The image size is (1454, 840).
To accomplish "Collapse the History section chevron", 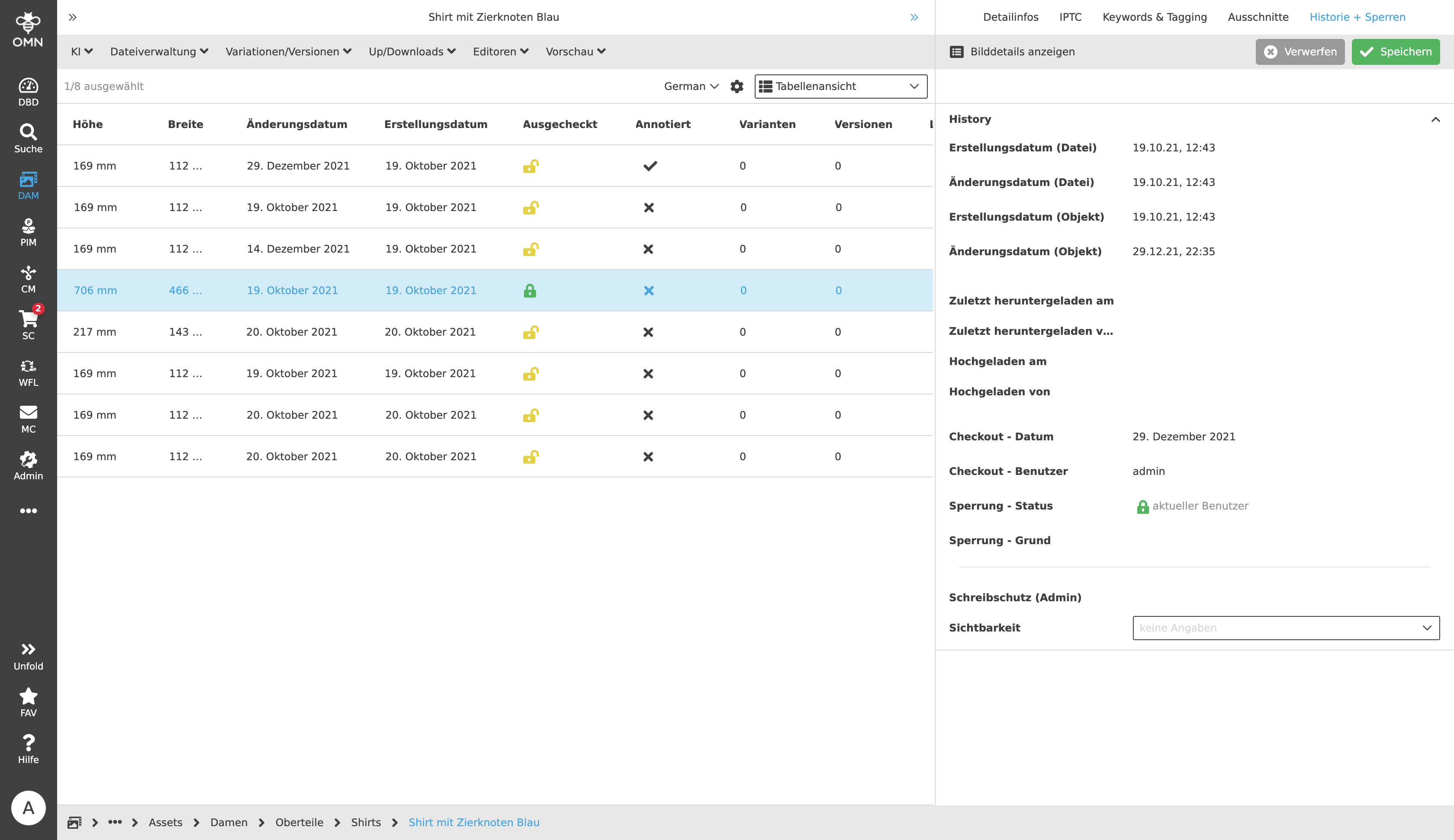I will click(x=1435, y=119).
